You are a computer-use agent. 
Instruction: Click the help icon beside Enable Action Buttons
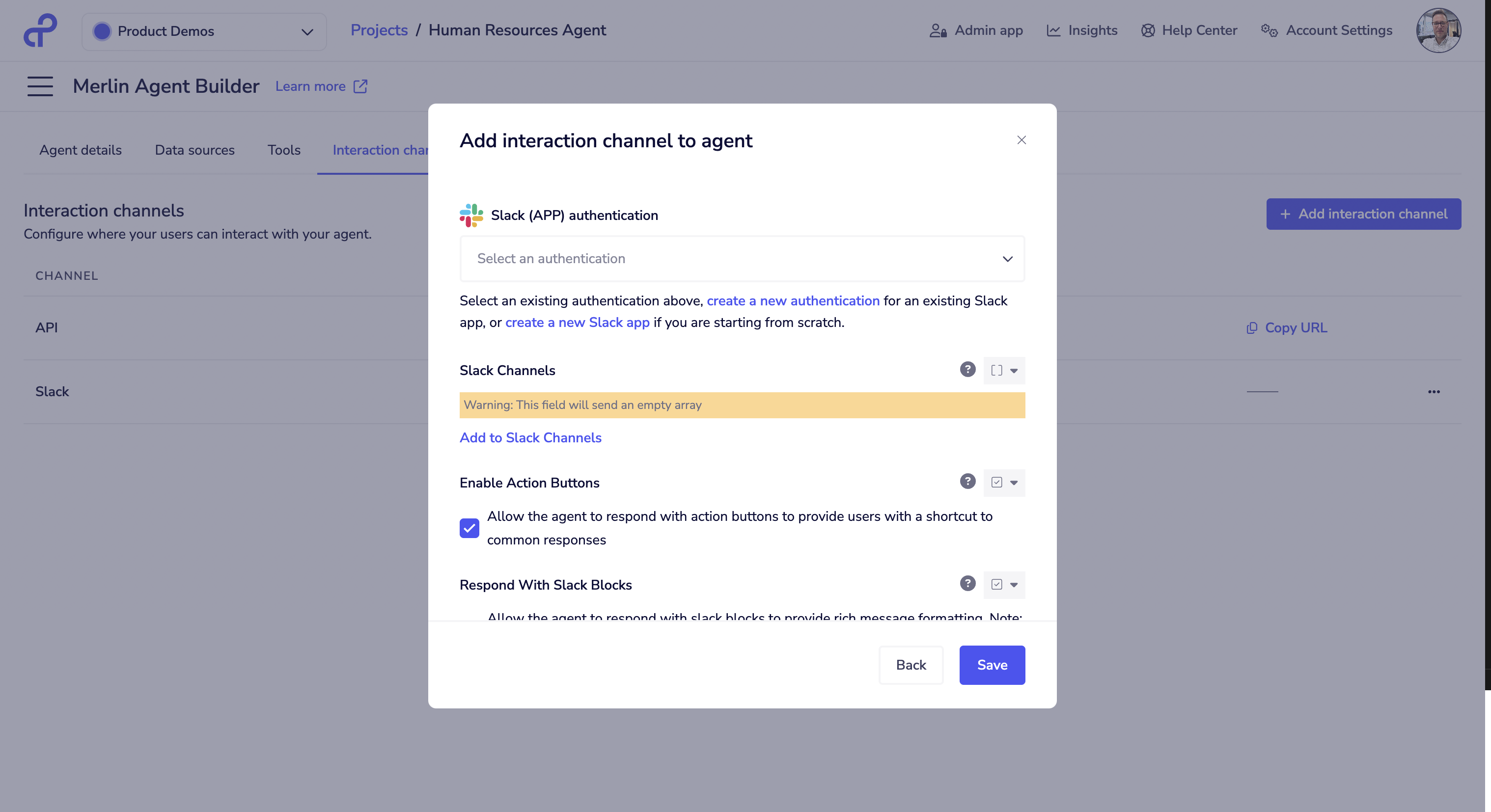(x=968, y=482)
